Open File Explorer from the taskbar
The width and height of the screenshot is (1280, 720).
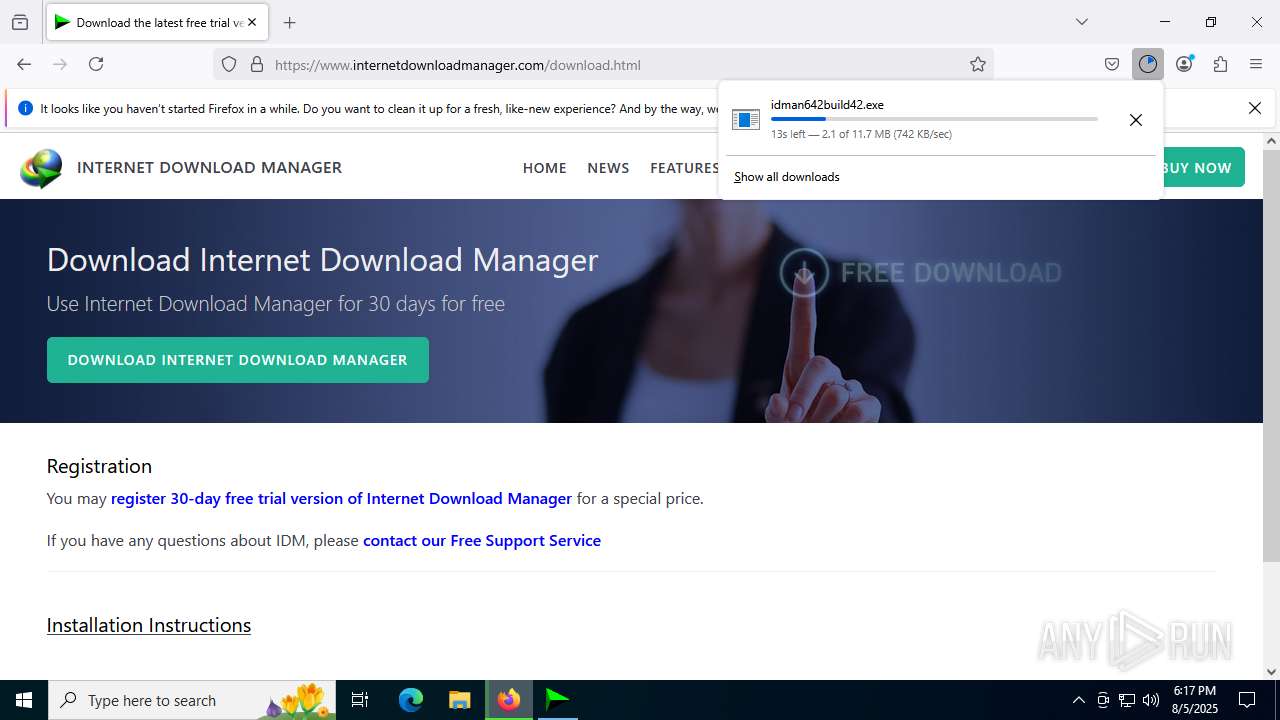coord(459,700)
